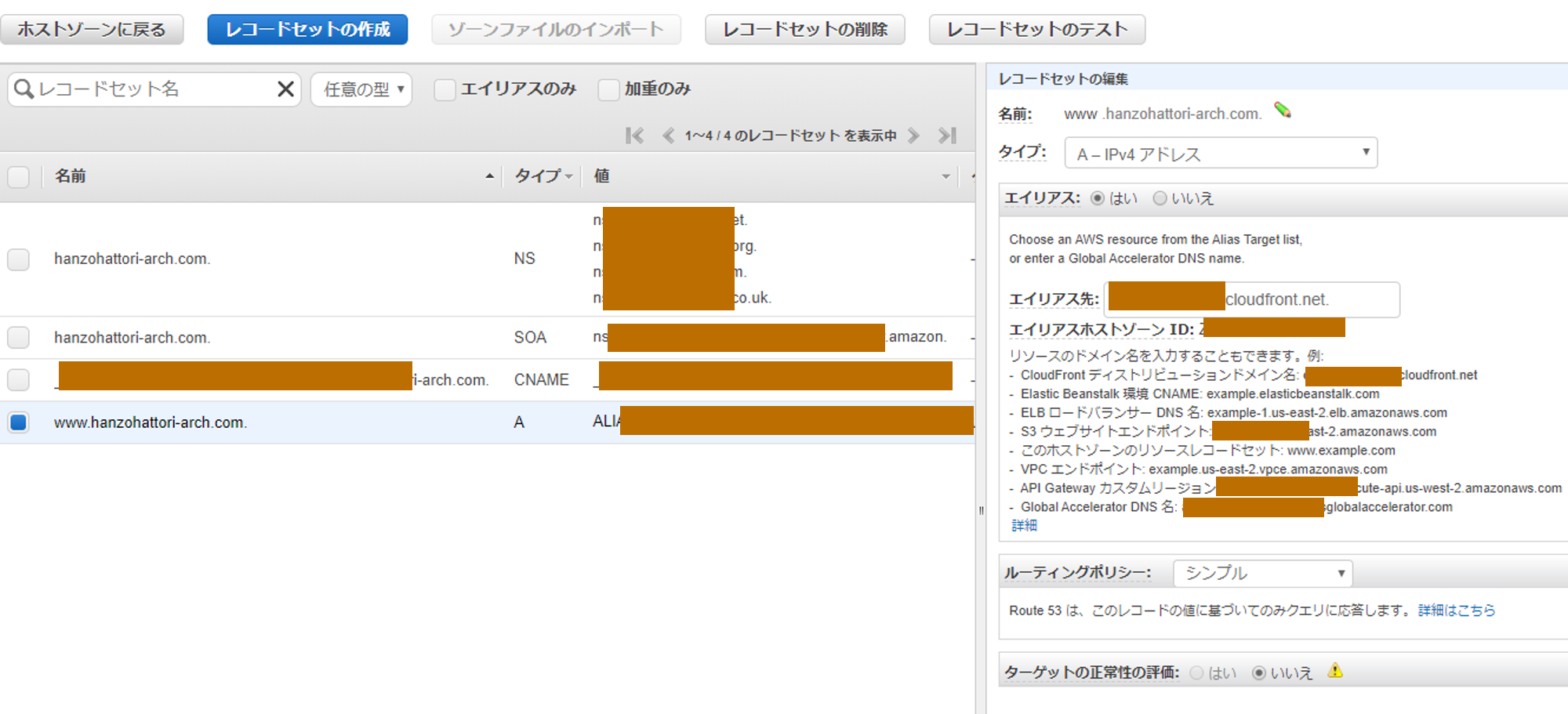Open the ルーティングポリシー dropdown
The height and width of the screenshot is (714, 1568).
point(1263,573)
